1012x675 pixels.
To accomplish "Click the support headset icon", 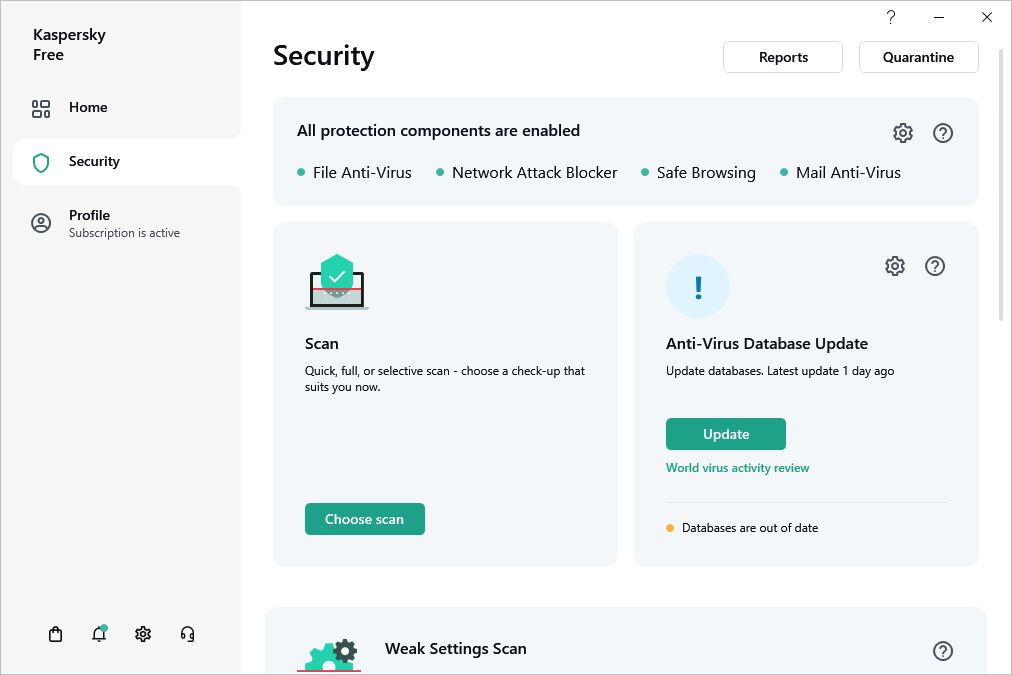I will 187,634.
